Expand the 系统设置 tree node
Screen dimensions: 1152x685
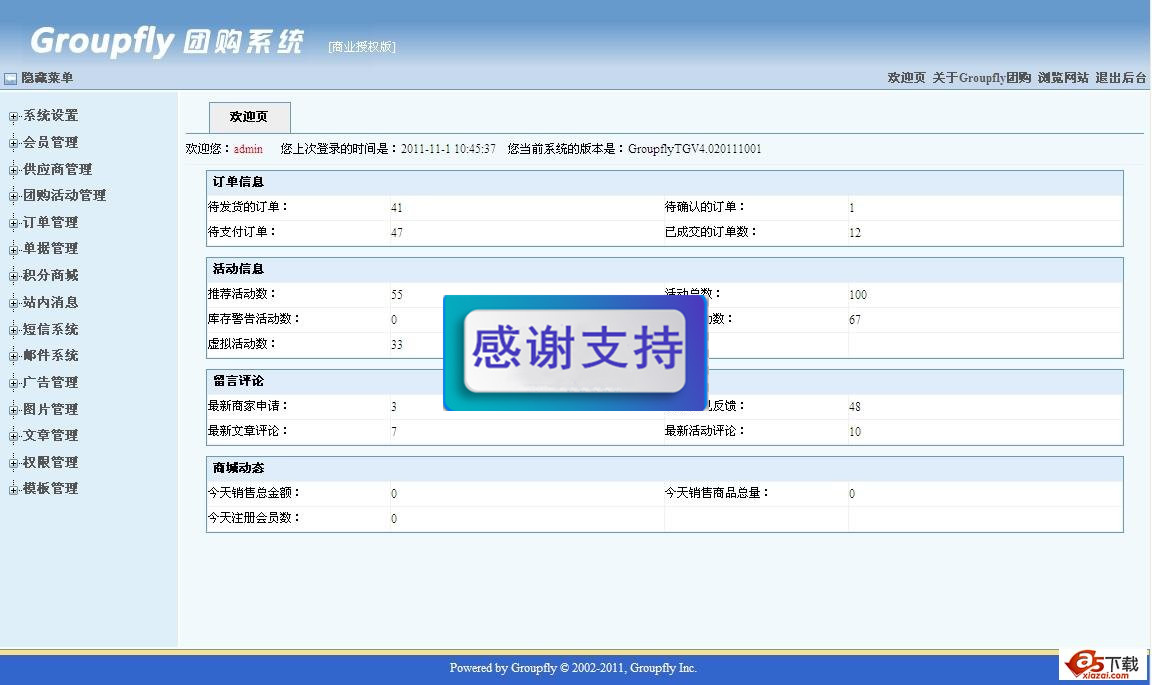coord(13,116)
